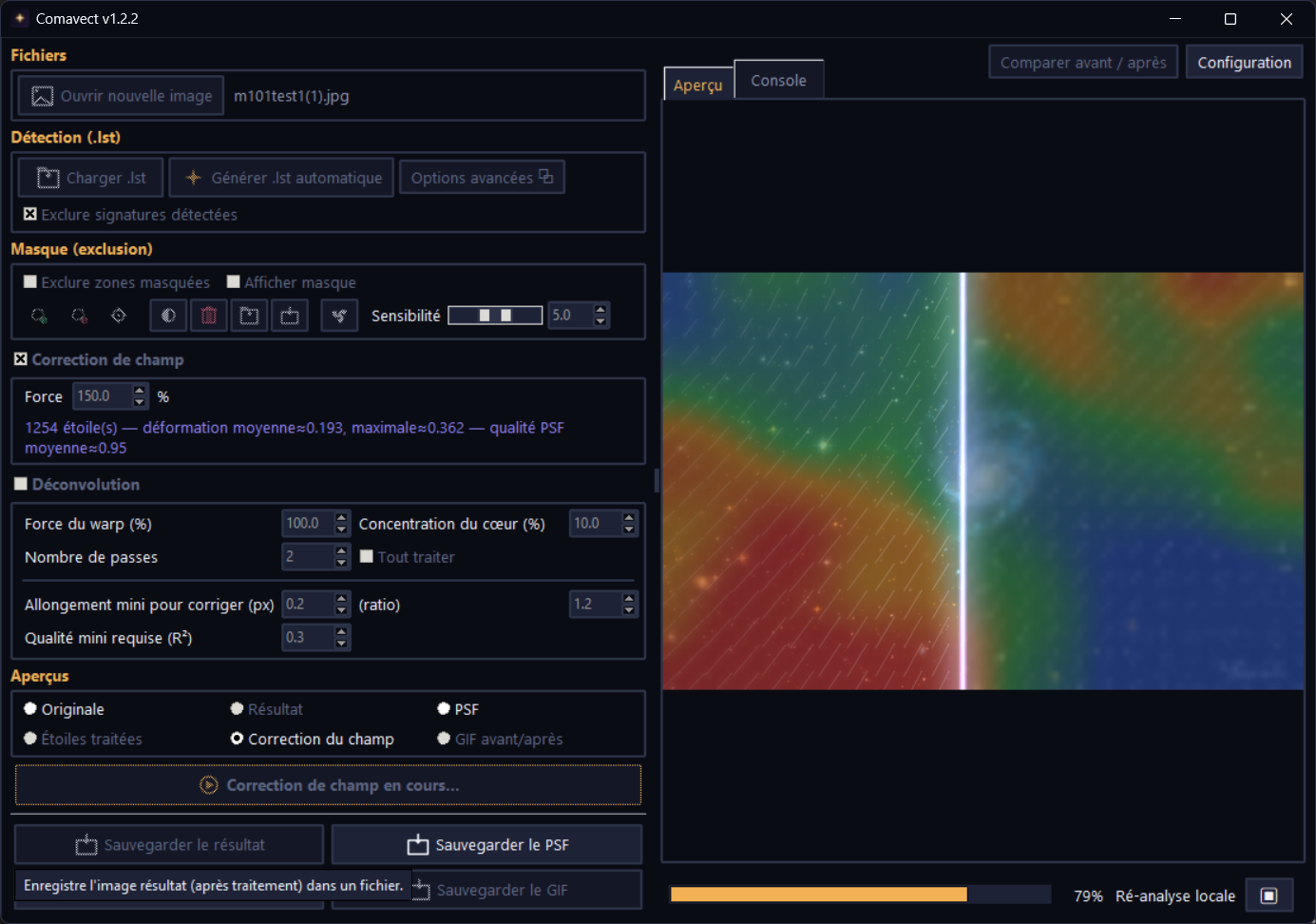Image resolution: width=1316 pixels, height=924 pixels.
Task: Check the Afficher masque box
Action: pos(234,281)
